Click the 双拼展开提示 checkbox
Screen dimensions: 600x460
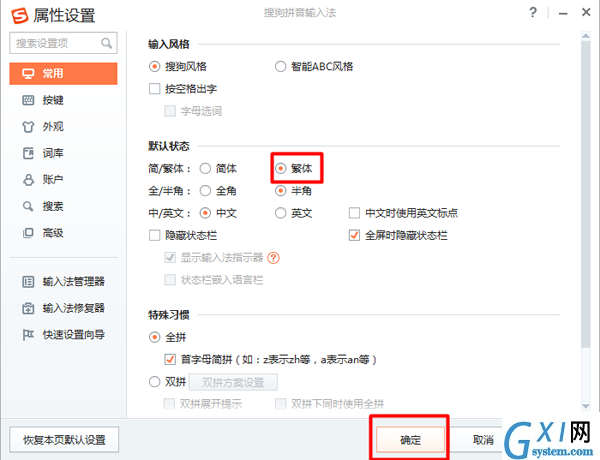169,404
